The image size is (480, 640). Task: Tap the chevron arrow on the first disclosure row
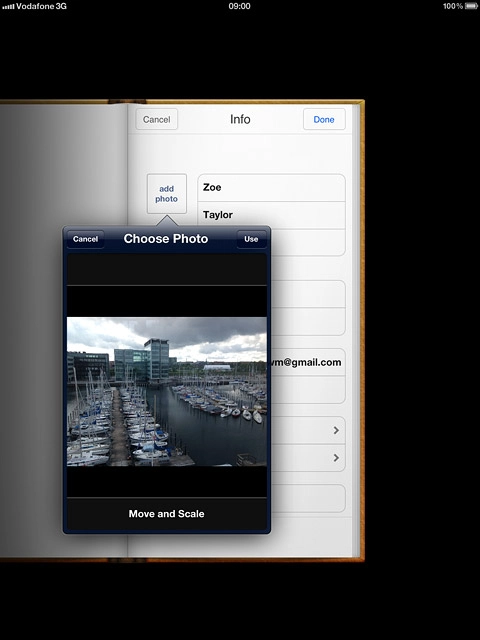(x=336, y=430)
